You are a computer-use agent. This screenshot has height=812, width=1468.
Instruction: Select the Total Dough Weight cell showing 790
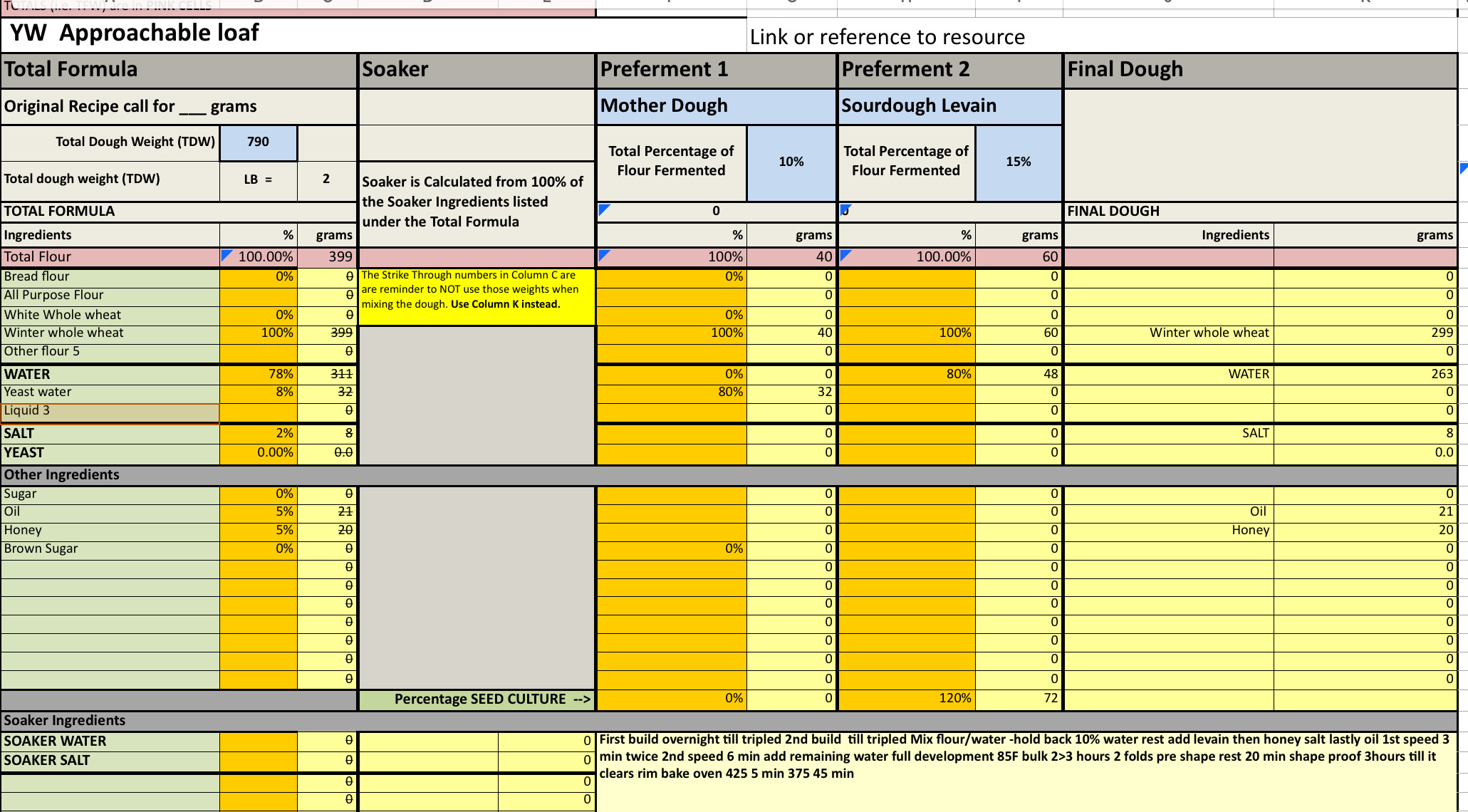258,143
